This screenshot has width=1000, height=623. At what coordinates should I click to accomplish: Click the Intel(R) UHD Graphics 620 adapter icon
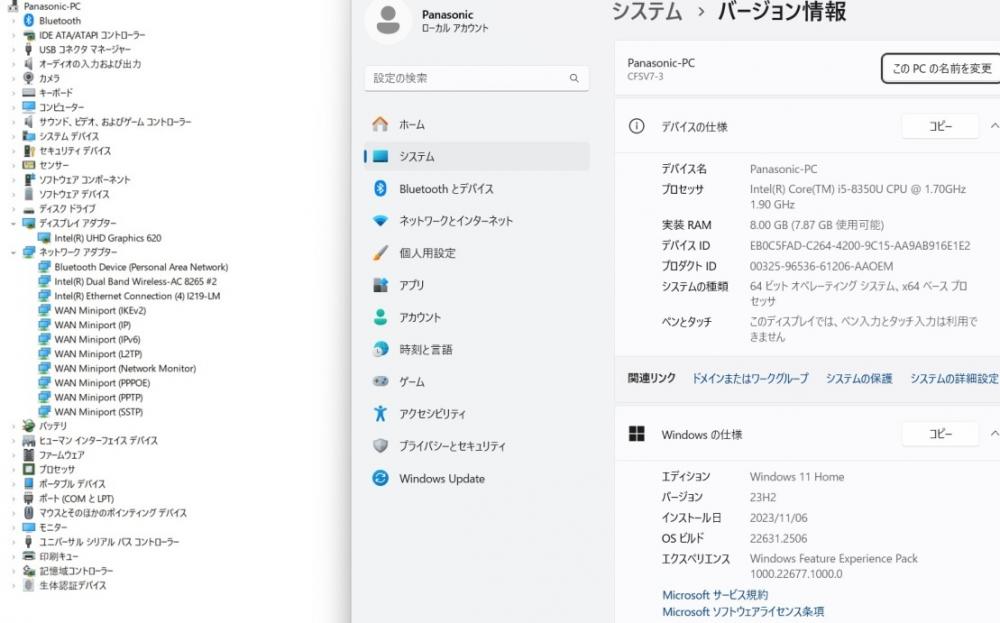(44, 238)
